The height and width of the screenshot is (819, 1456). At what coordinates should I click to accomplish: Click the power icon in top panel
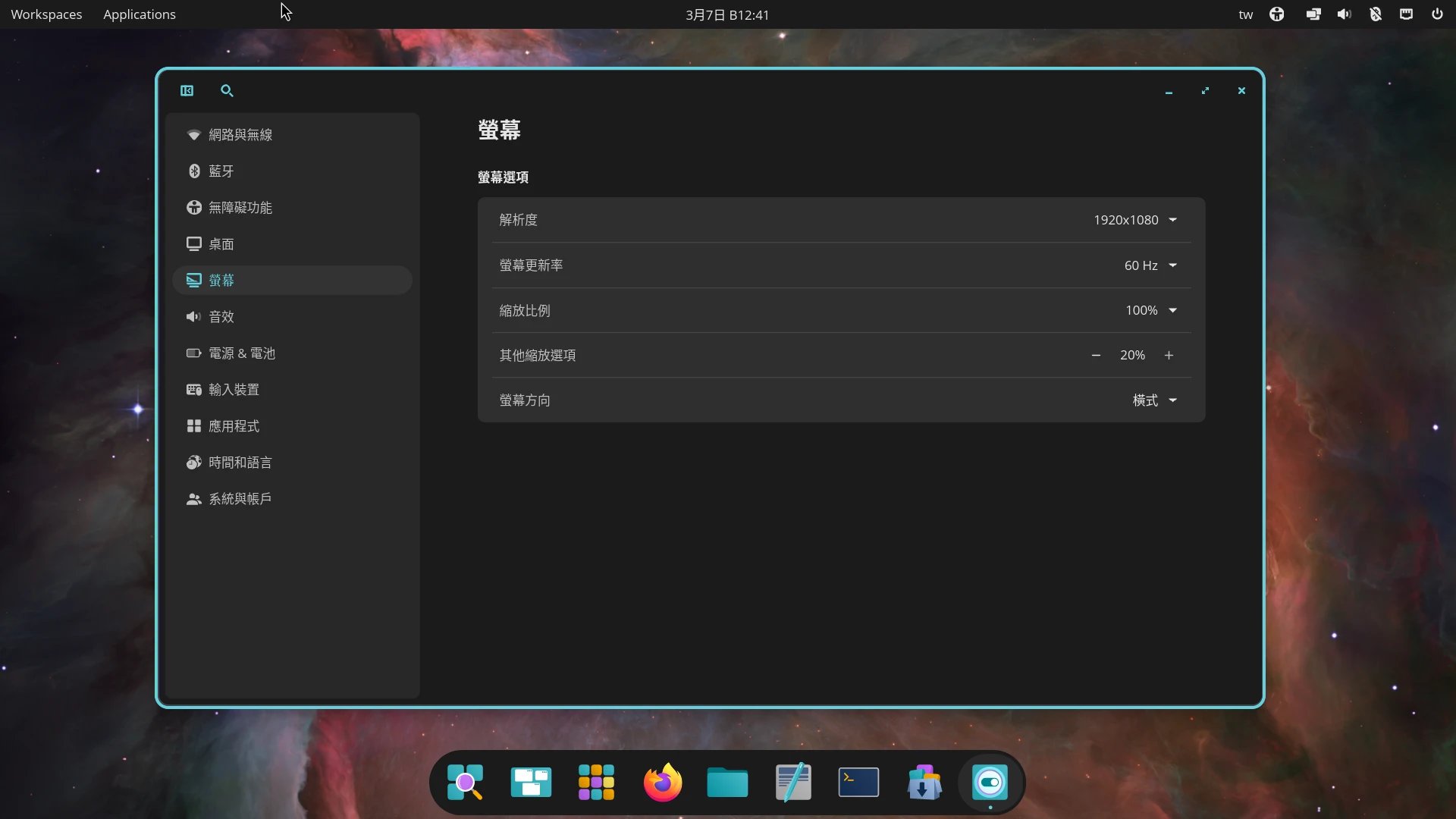click(x=1437, y=14)
